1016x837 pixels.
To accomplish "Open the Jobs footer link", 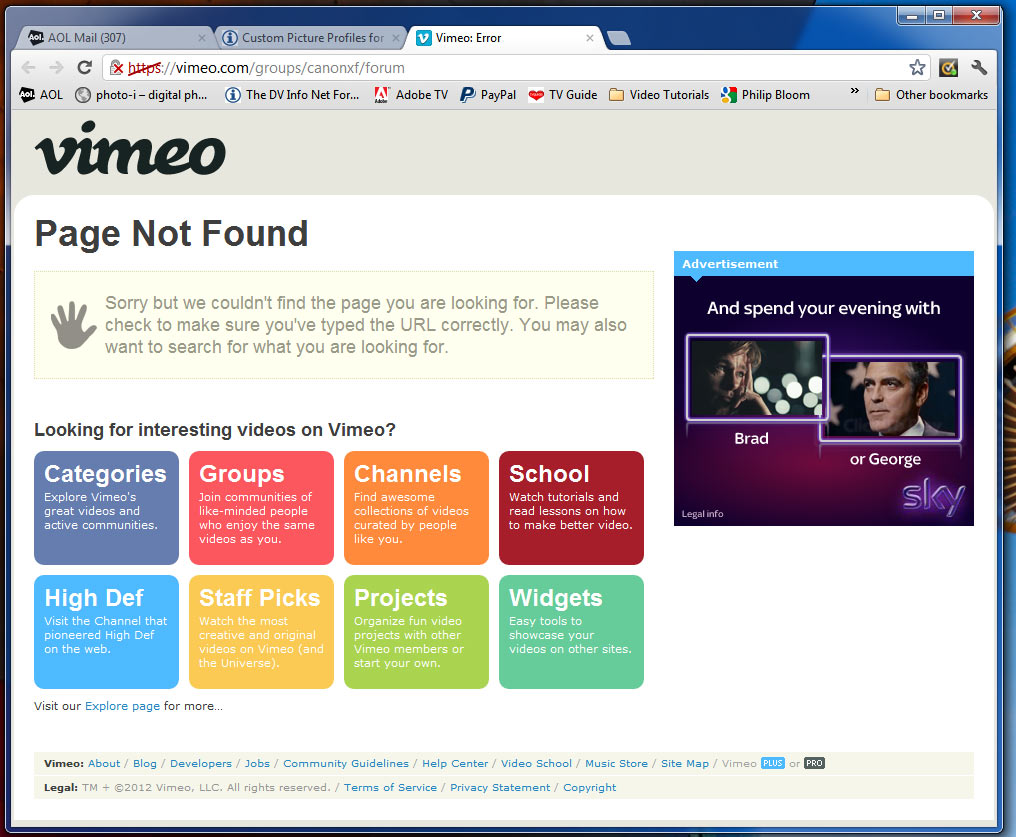I will (x=257, y=763).
